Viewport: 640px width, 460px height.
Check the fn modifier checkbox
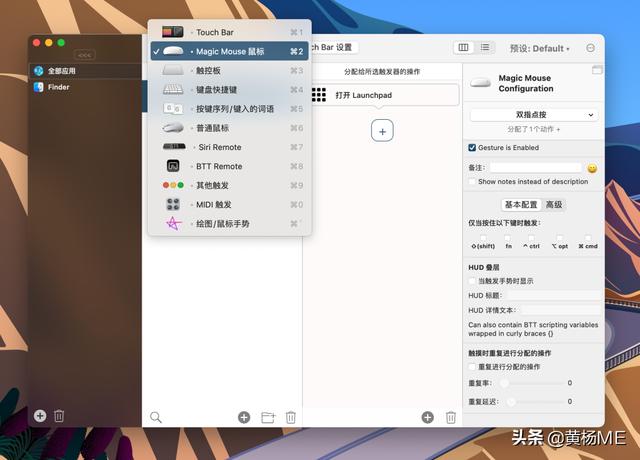507,238
